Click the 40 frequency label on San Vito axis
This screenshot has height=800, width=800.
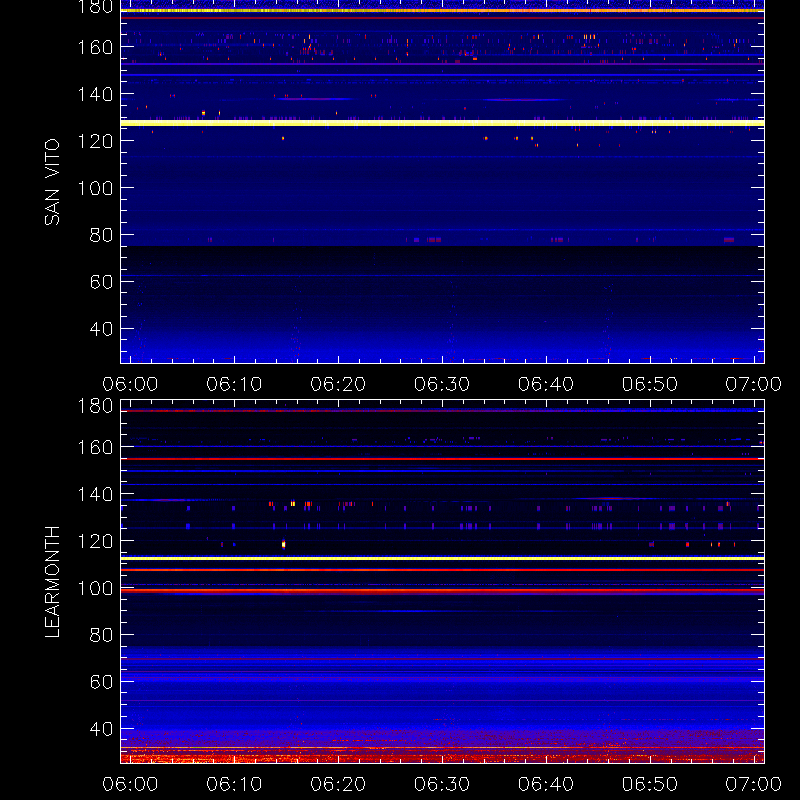[x=101, y=329]
